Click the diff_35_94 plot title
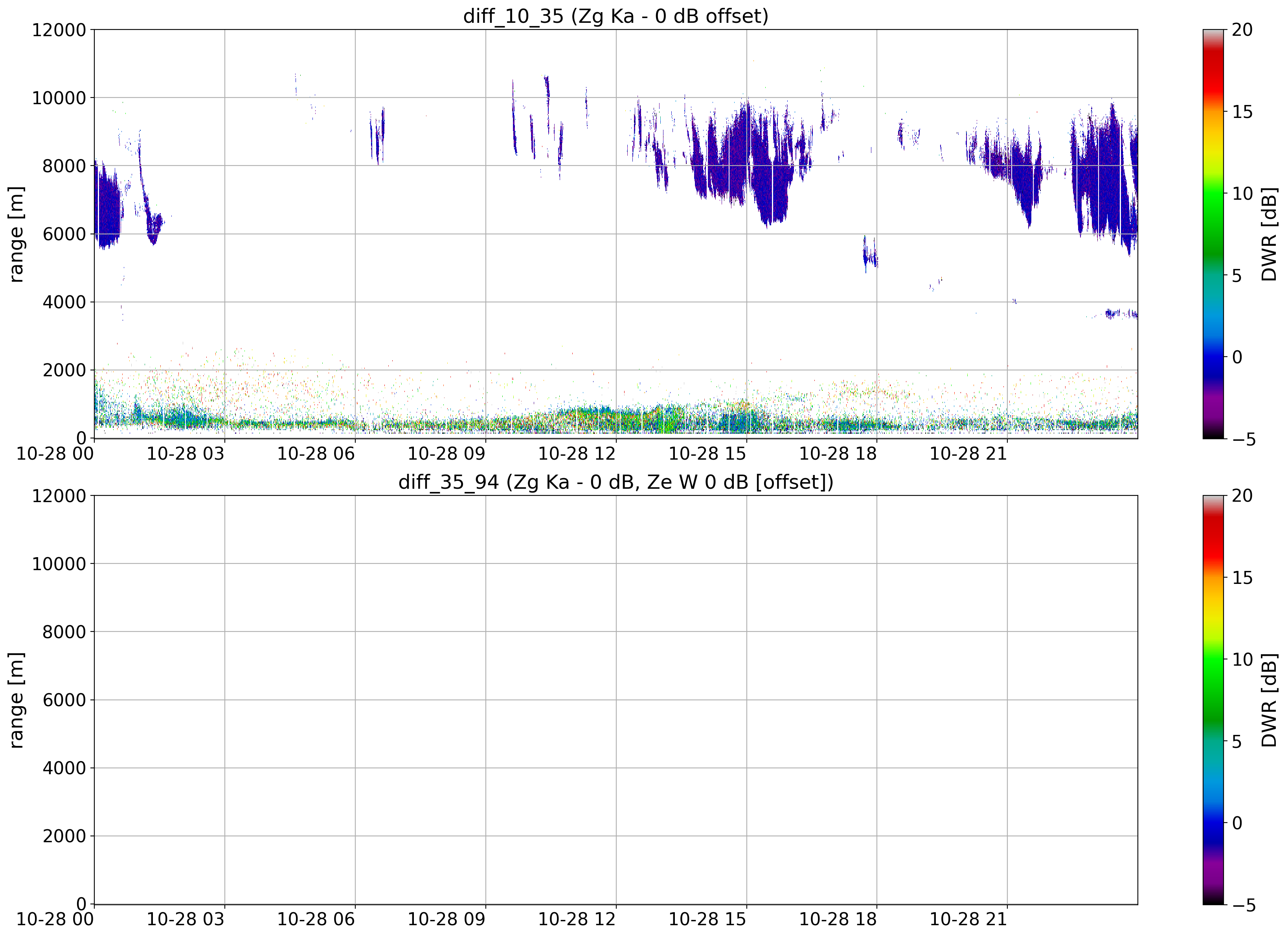 pyautogui.click(x=616, y=482)
